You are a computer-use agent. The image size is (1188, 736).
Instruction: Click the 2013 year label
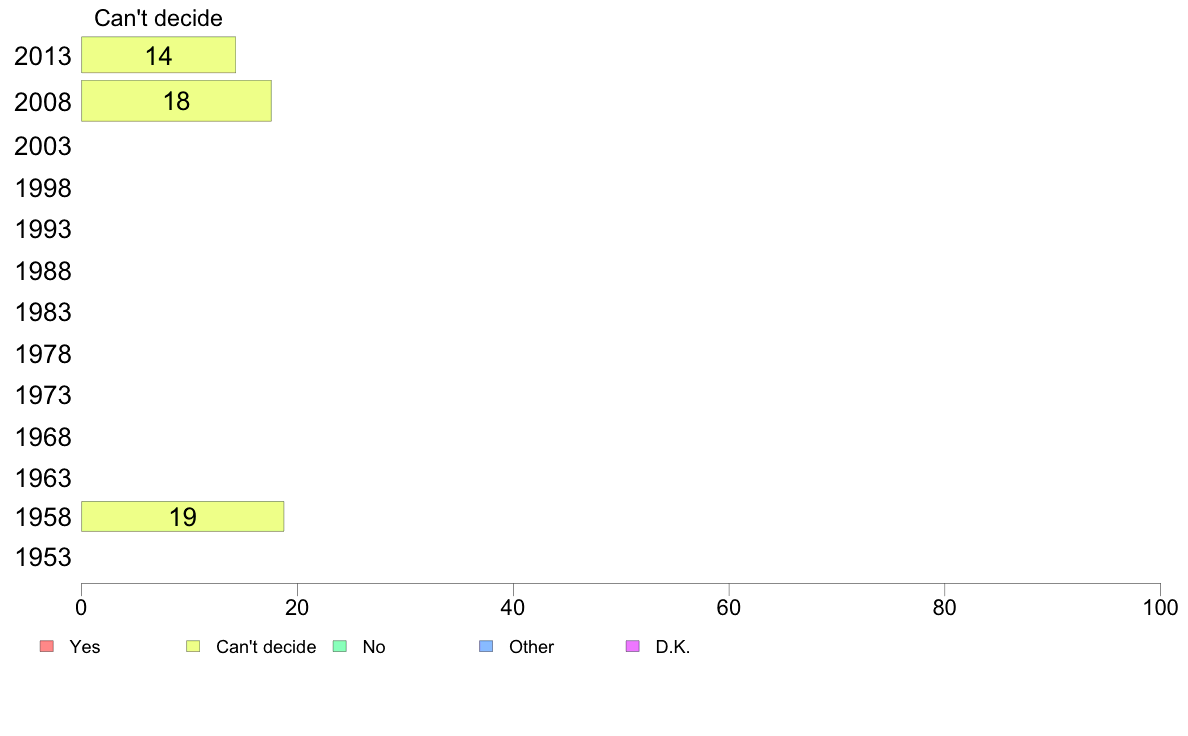42,56
